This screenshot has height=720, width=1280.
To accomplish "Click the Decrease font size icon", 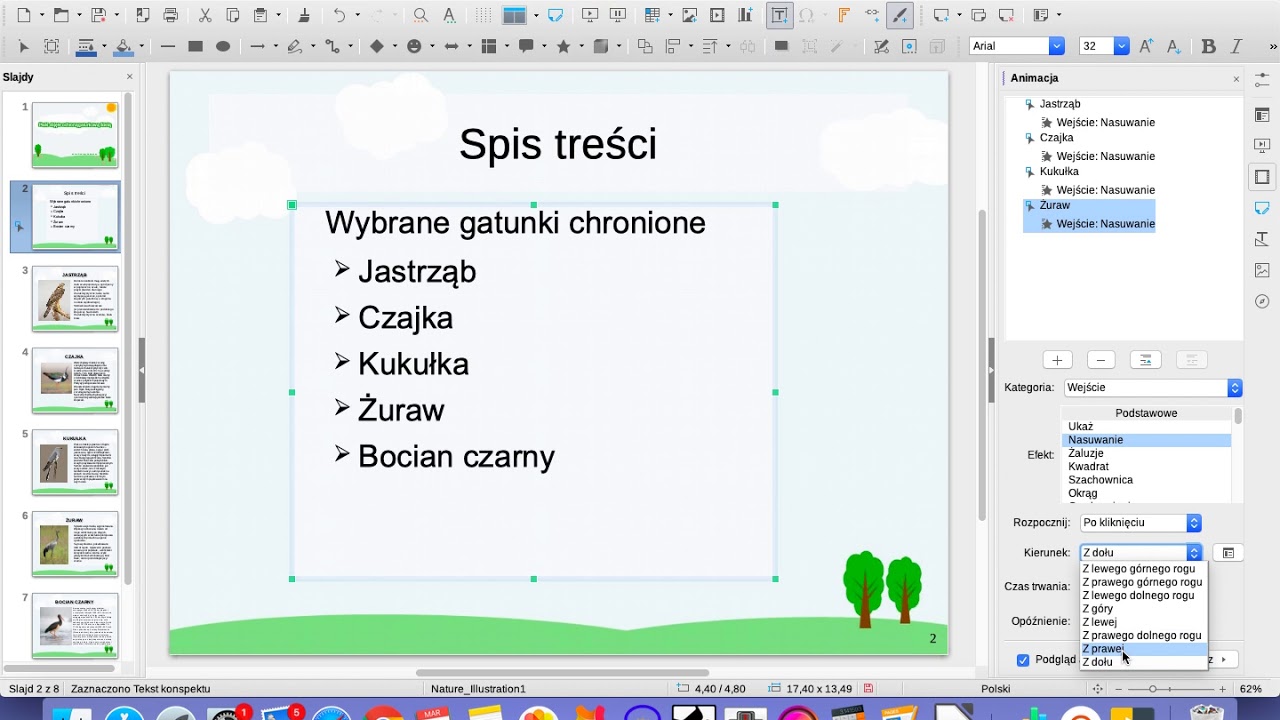I will (x=1174, y=46).
